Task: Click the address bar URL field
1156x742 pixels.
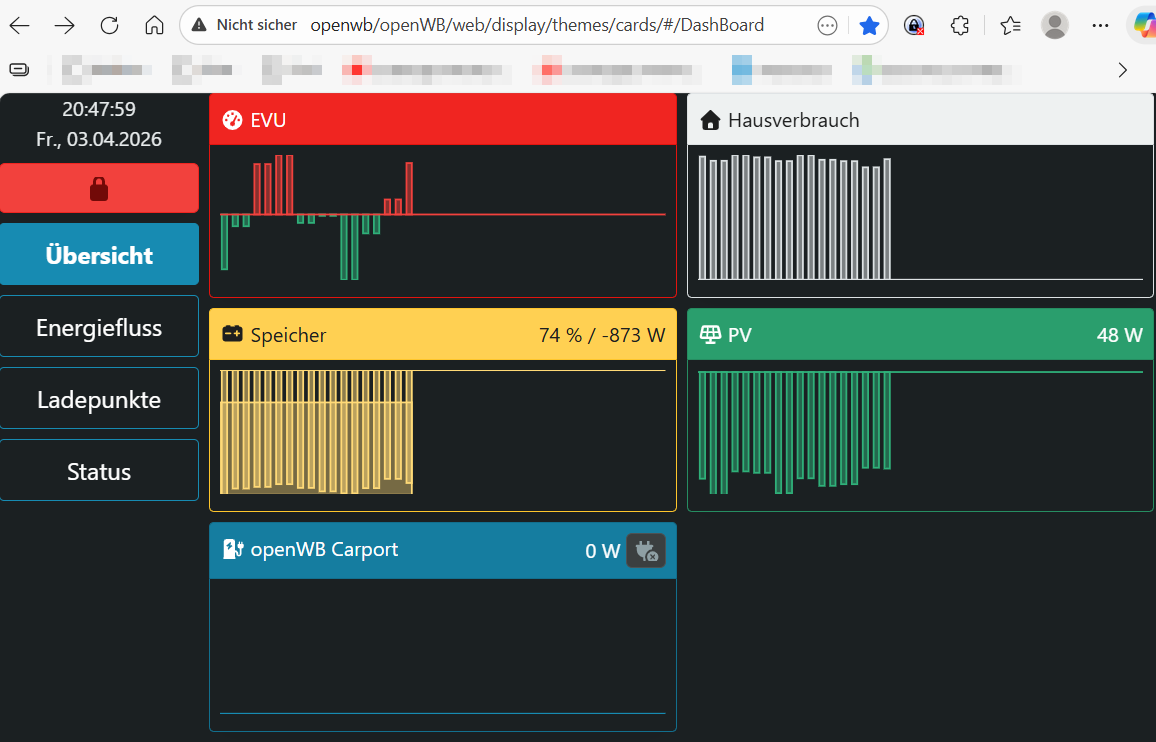Action: [x=537, y=25]
